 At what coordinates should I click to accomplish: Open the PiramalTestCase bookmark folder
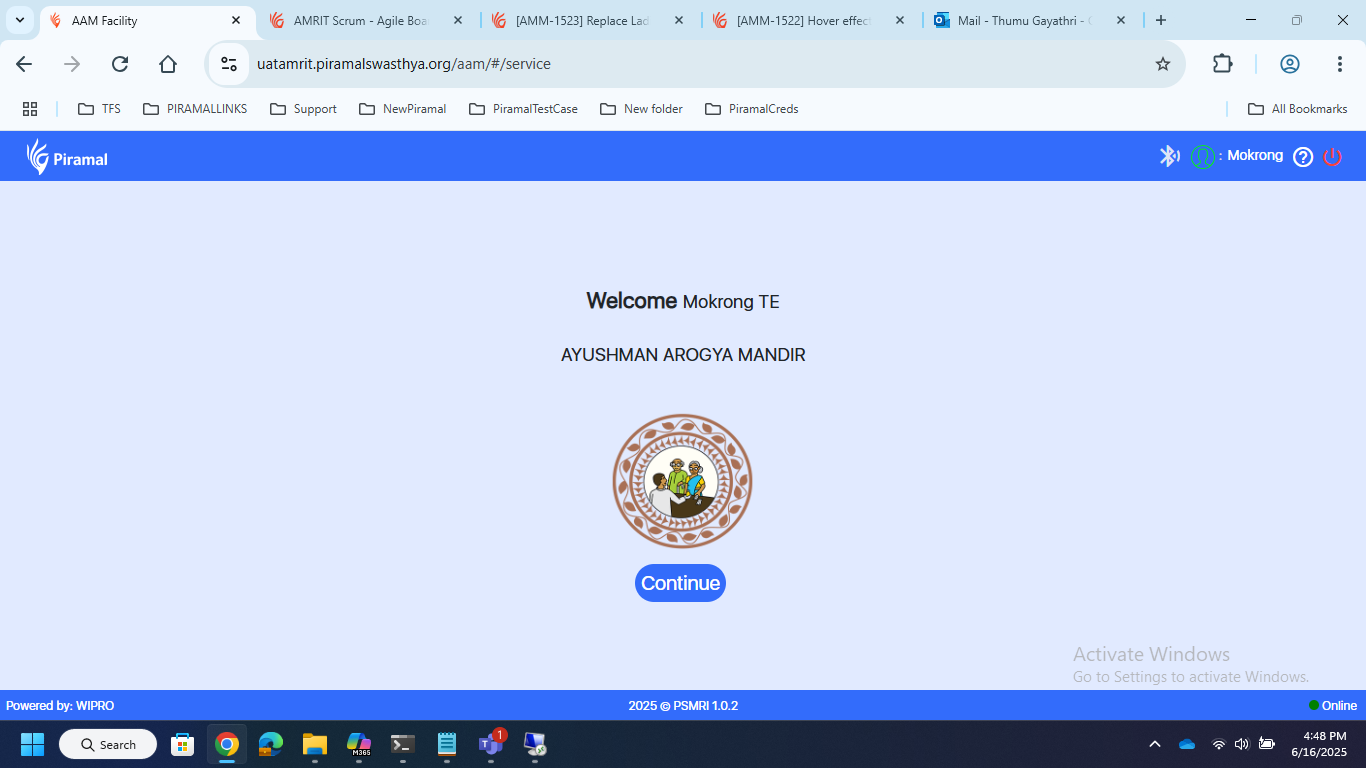pyautogui.click(x=523, y=109)
